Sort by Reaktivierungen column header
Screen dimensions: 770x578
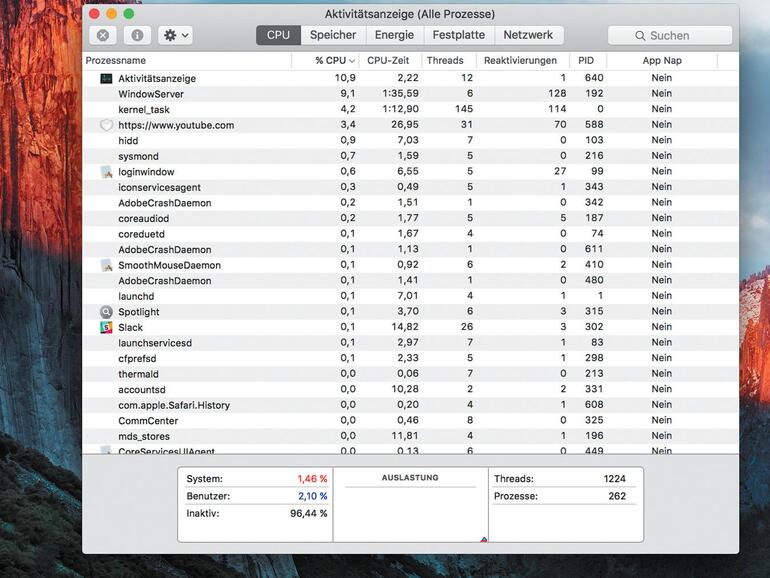click(x=522, y=61)
